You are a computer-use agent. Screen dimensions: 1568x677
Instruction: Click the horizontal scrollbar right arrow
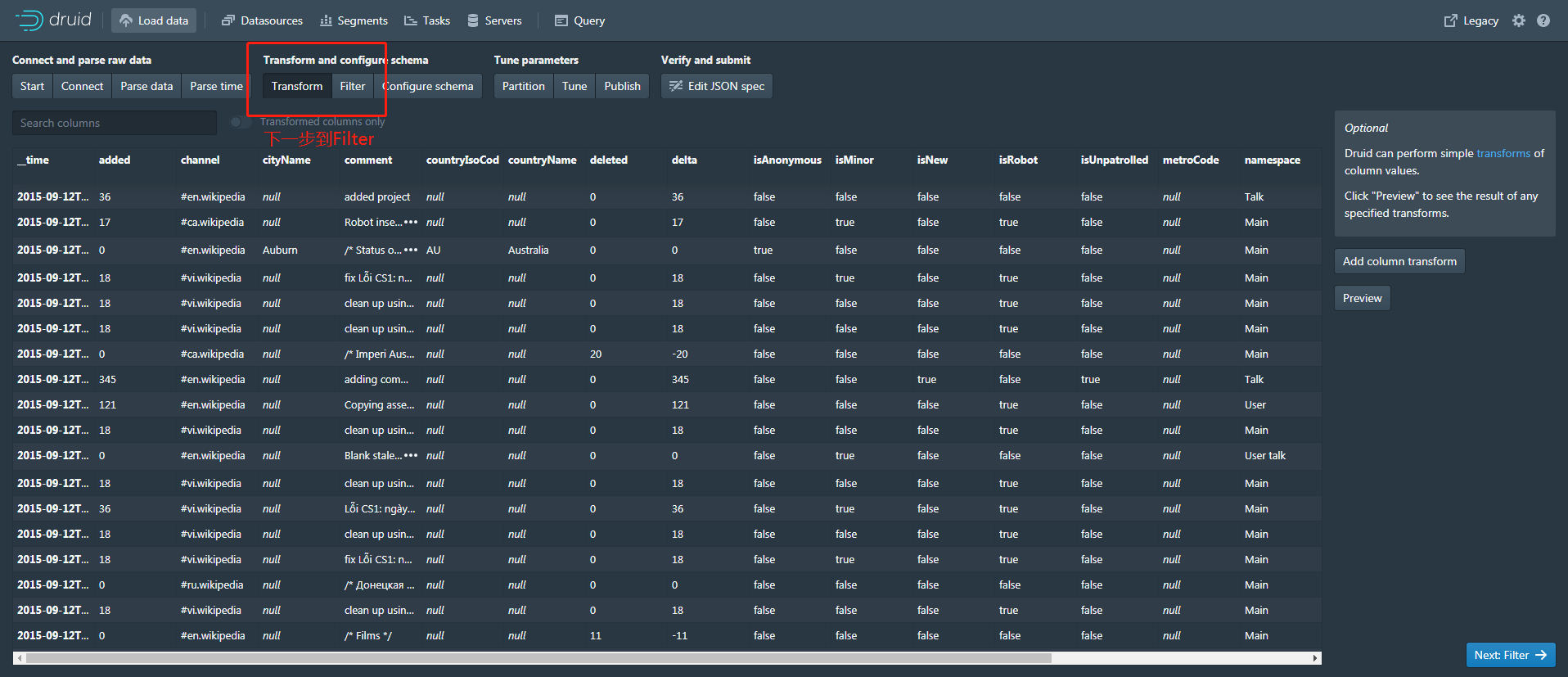point(1315,658)
